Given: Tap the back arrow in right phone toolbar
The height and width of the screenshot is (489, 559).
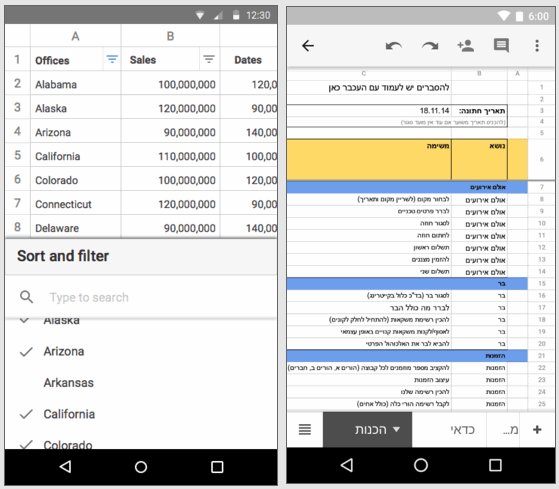Looking at the screenshot, I should click(308, 46).
